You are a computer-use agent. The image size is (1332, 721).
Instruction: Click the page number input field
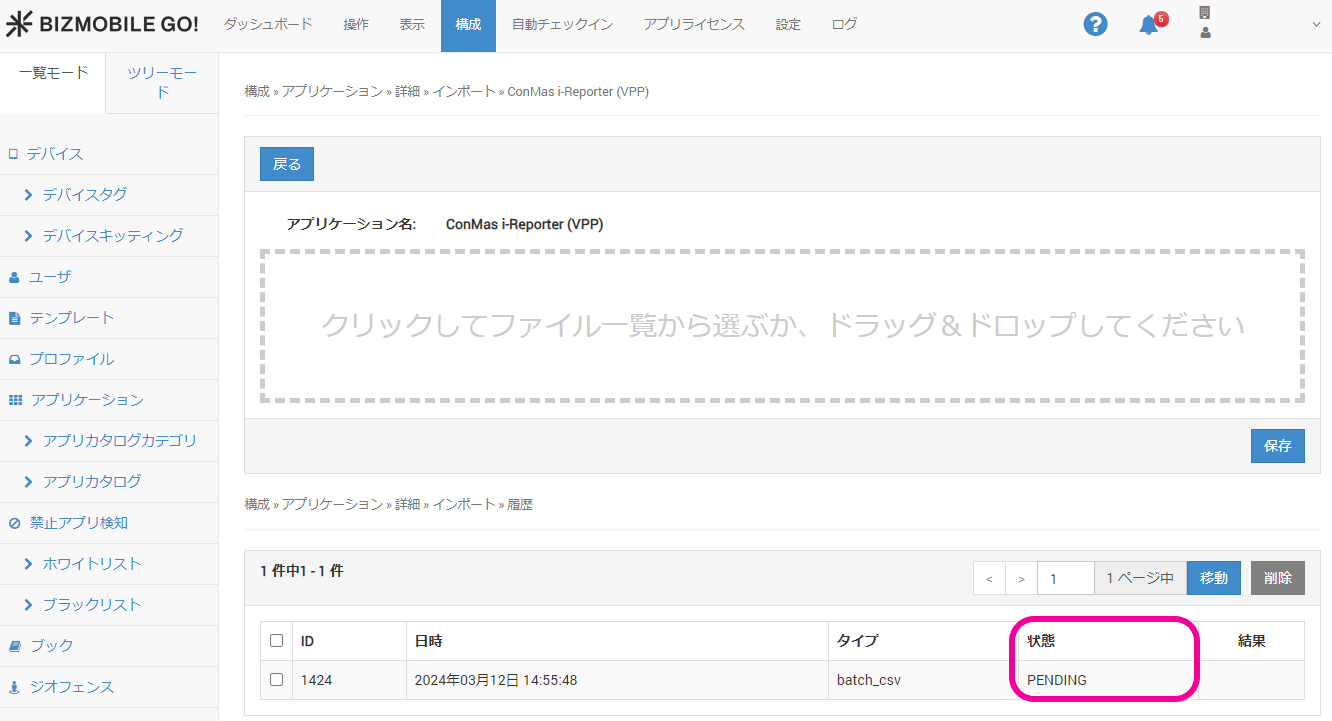1065,578
